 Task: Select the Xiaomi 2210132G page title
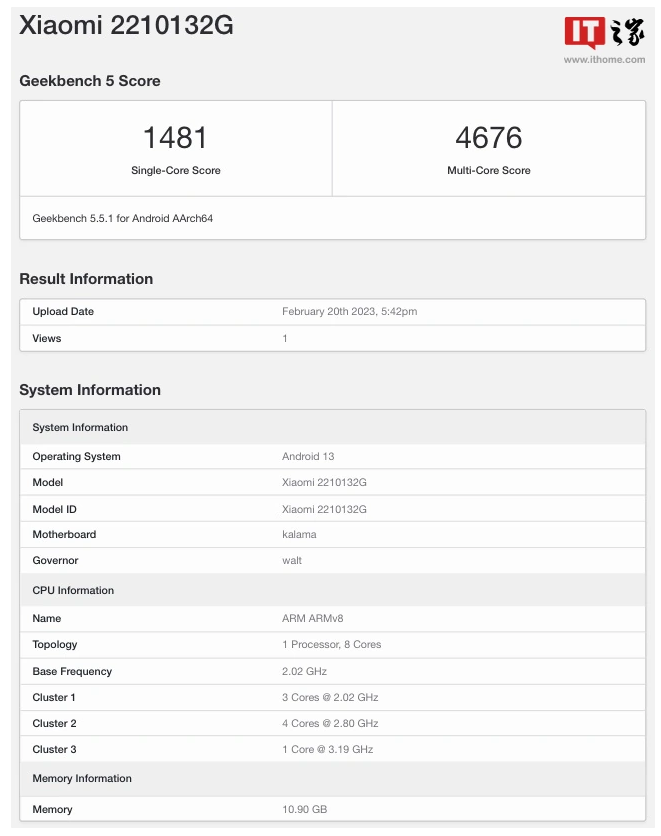[126, 25]
